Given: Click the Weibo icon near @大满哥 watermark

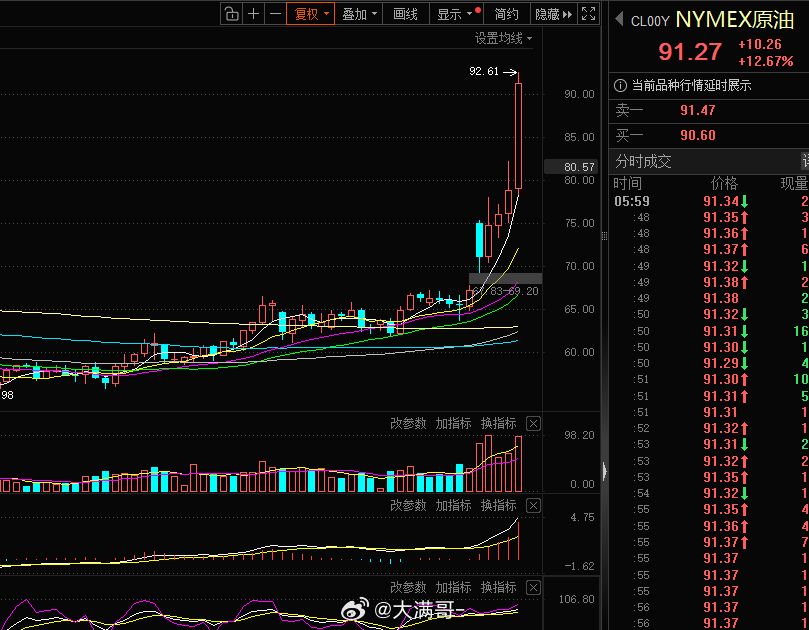Looking at the screenshot, I should click(x=355, y=608).
